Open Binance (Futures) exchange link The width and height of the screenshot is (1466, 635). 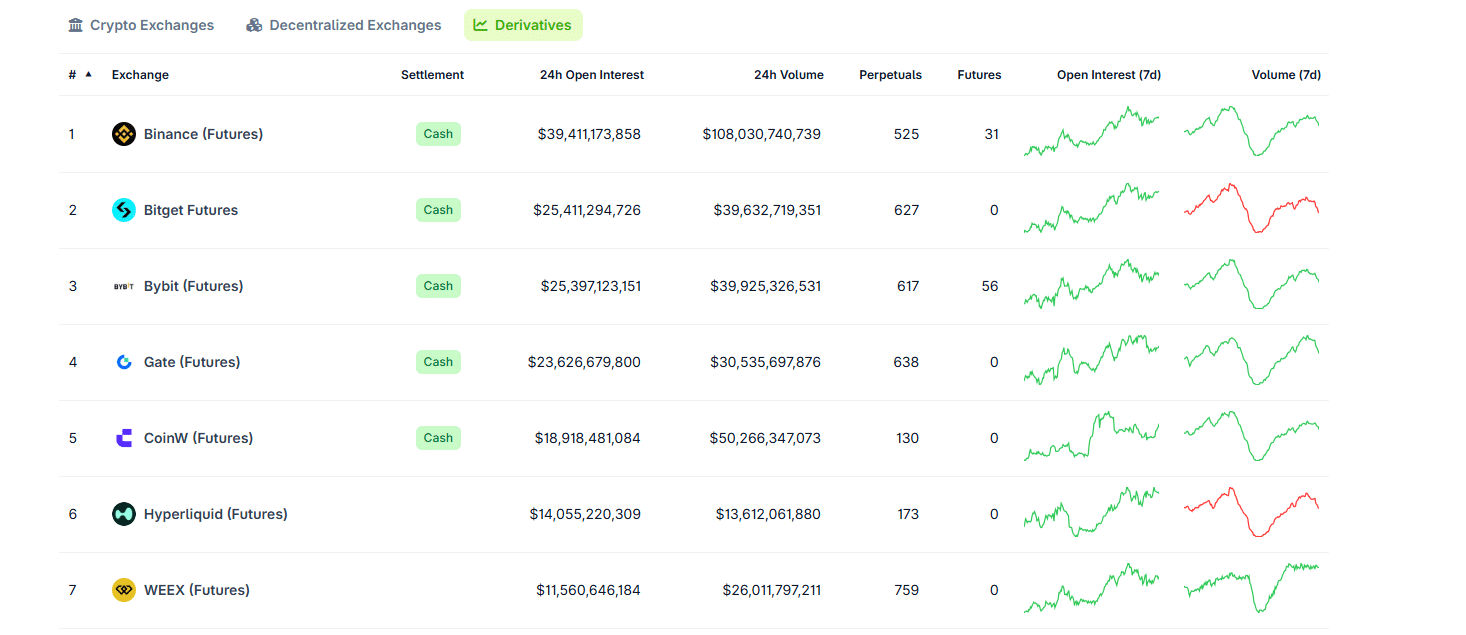click(x=203, y=134)
